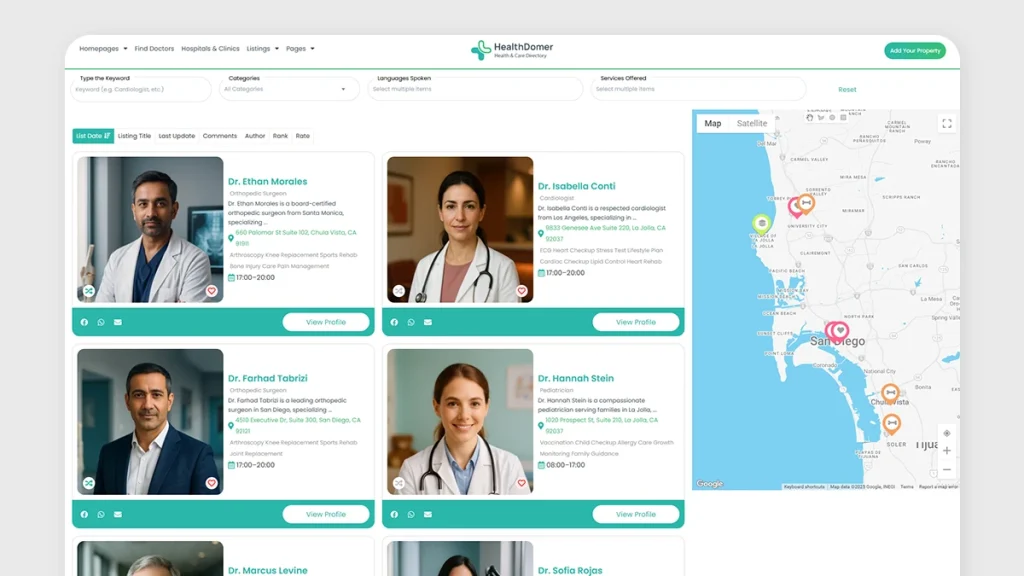Screen dimensions: 1024x576
Task: Click Dr. Farhad Tabrizi's photo thumbnail
Action: (150, 421)
